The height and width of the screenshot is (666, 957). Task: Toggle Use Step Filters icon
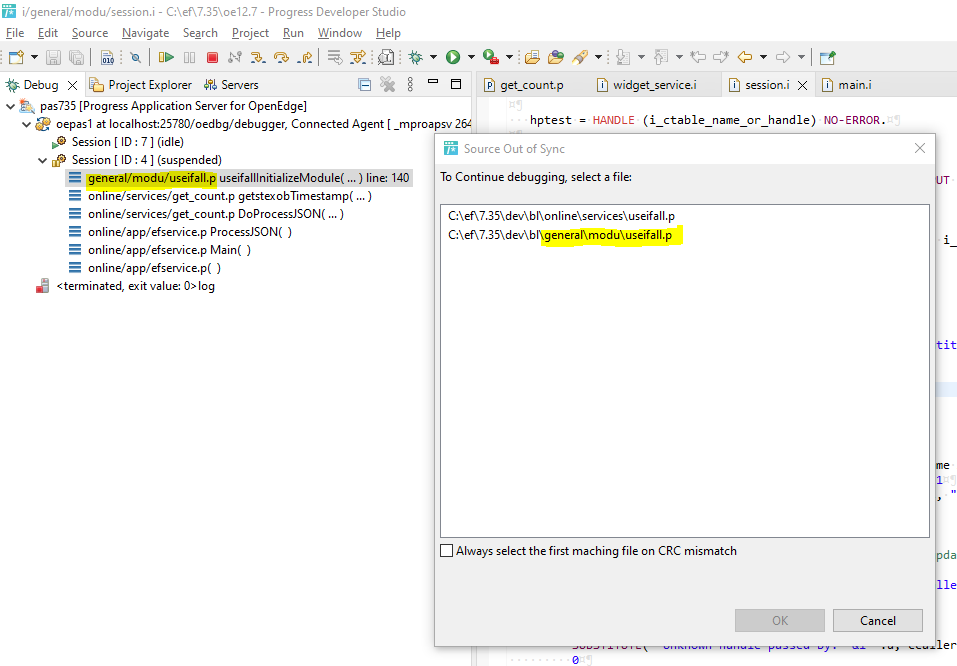pyautogui.click(x=358, y=57)
